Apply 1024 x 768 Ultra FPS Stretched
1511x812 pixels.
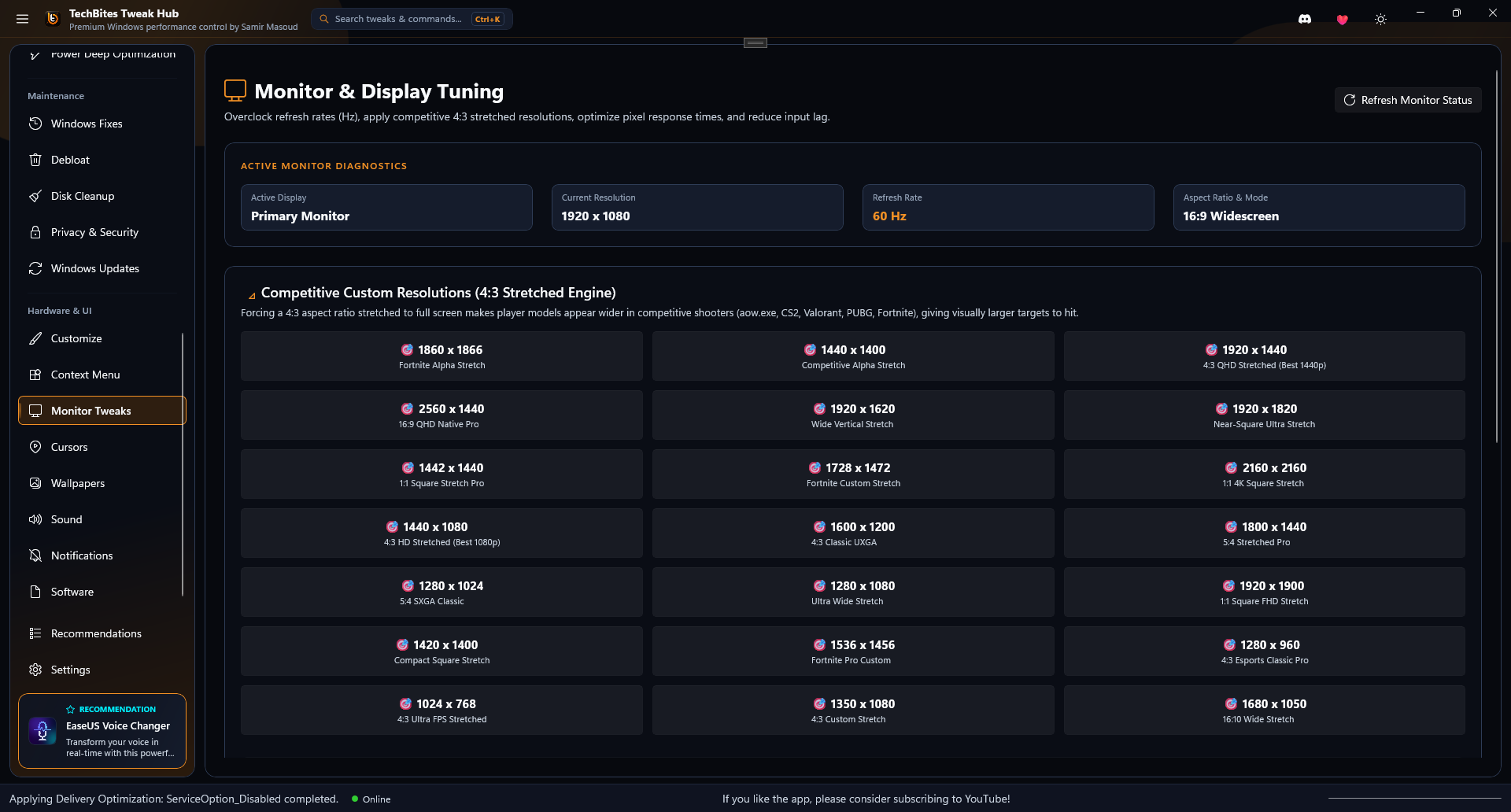click(x=441, y=710)
